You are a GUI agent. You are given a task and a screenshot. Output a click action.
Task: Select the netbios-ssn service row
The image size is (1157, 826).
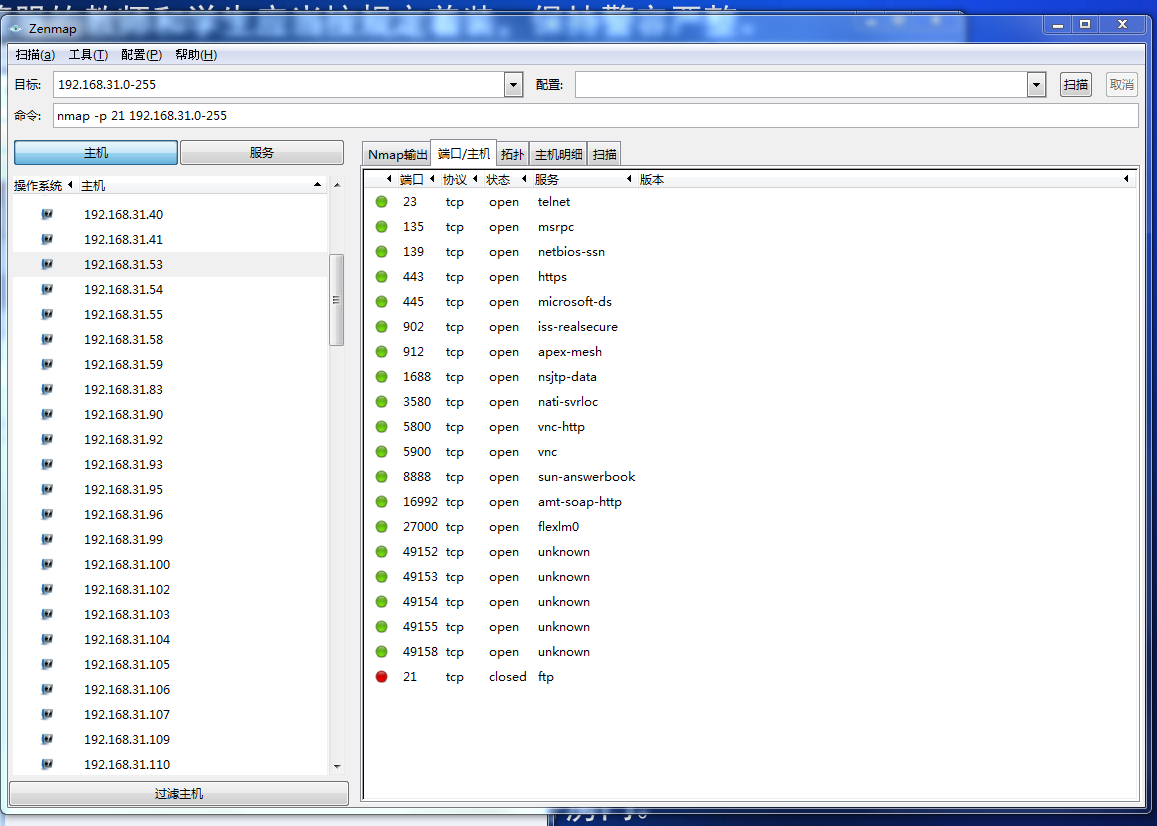pos(749,252)
